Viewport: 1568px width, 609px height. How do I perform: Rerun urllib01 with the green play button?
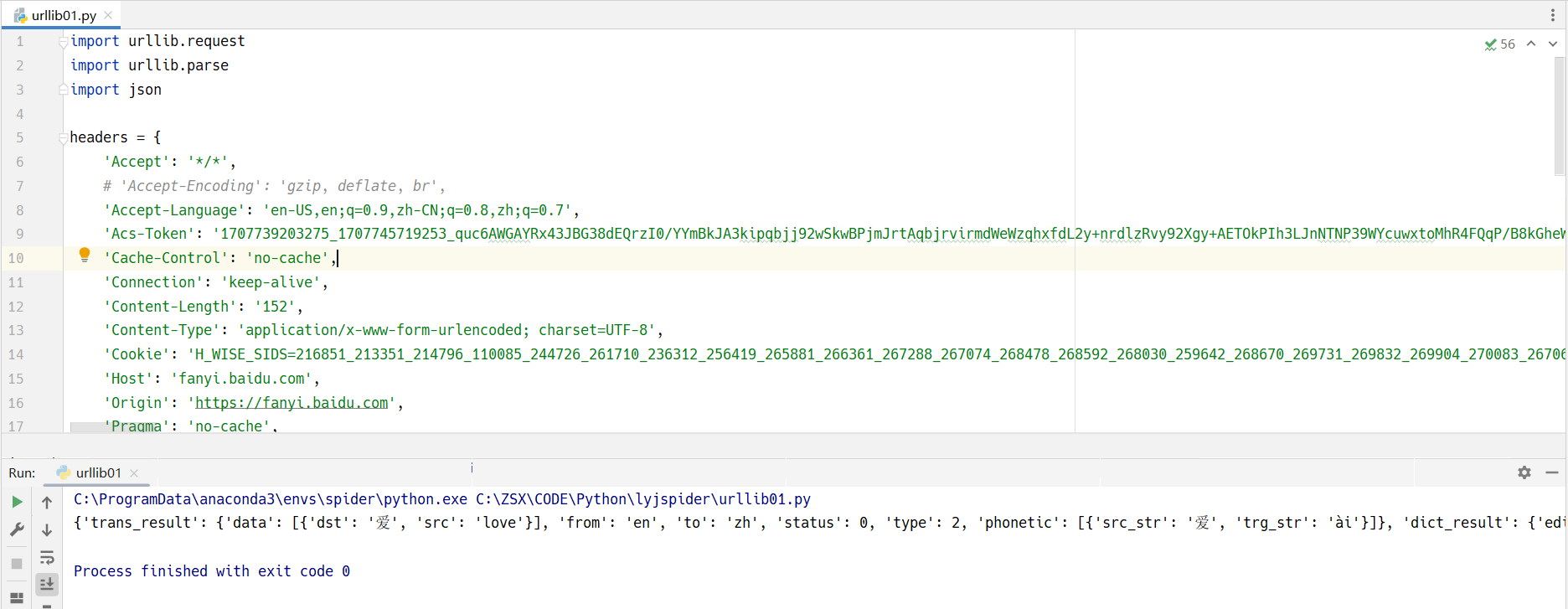tap(17, 502)
